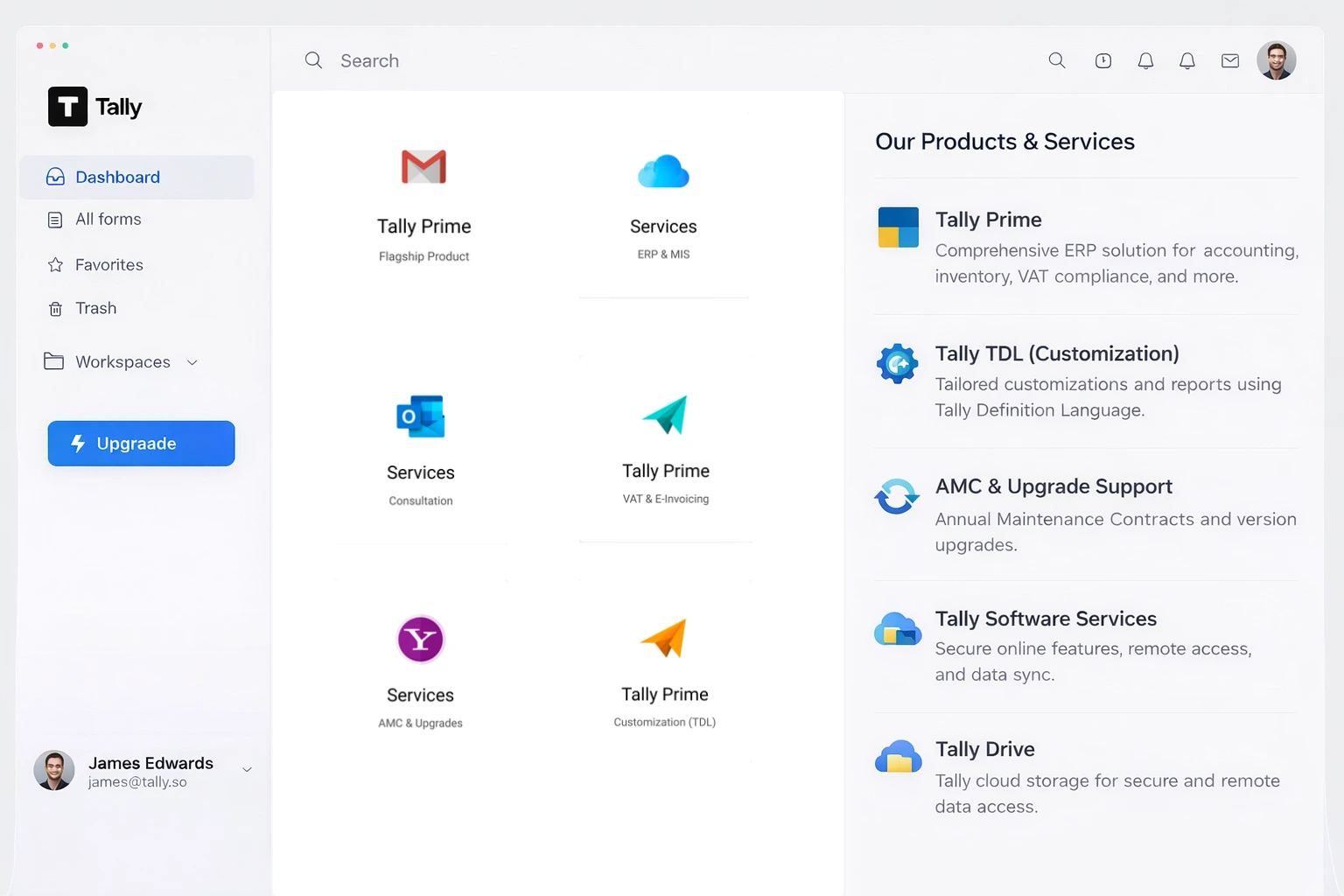1344x896 pixels.
Task: Expand the Workspaces chevron in sidebar
Action: click(192, 362)
